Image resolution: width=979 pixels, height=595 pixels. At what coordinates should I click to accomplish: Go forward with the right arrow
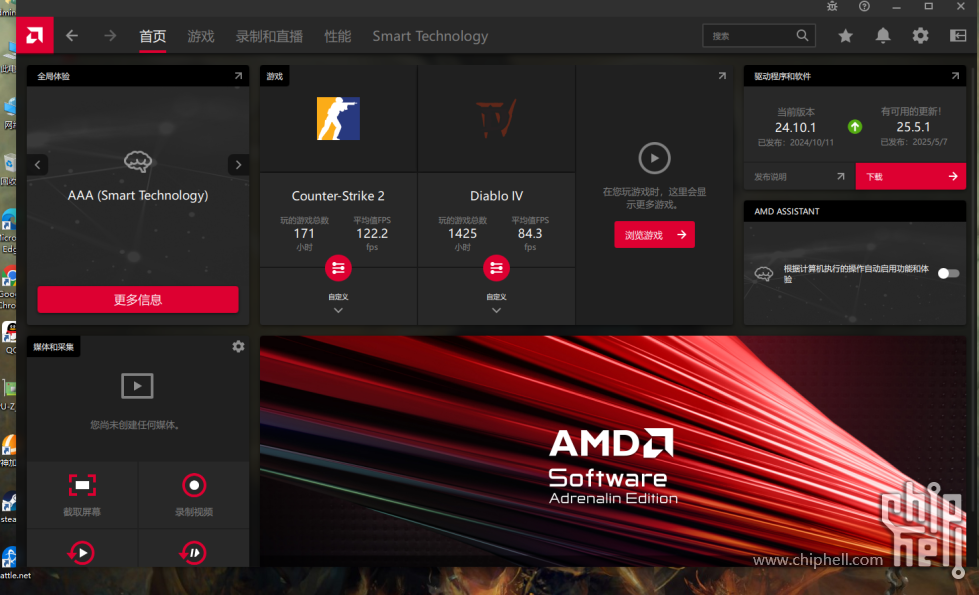[x=110, y=36]
